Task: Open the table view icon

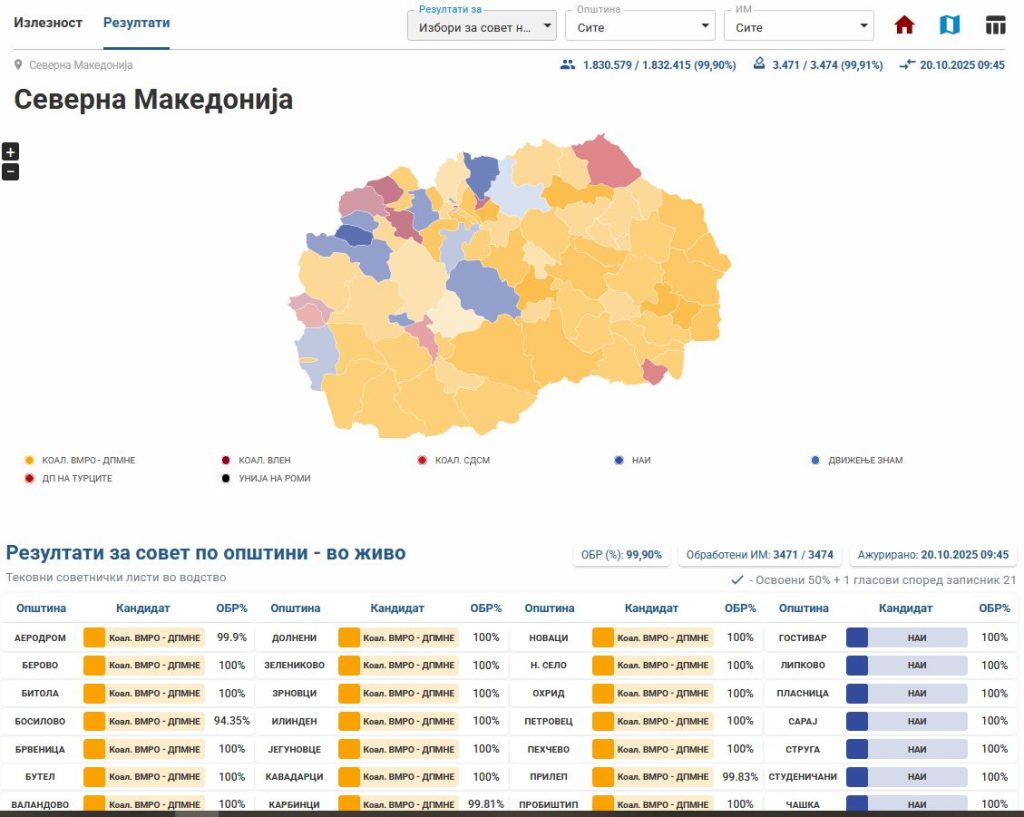Action: [995, 25]
